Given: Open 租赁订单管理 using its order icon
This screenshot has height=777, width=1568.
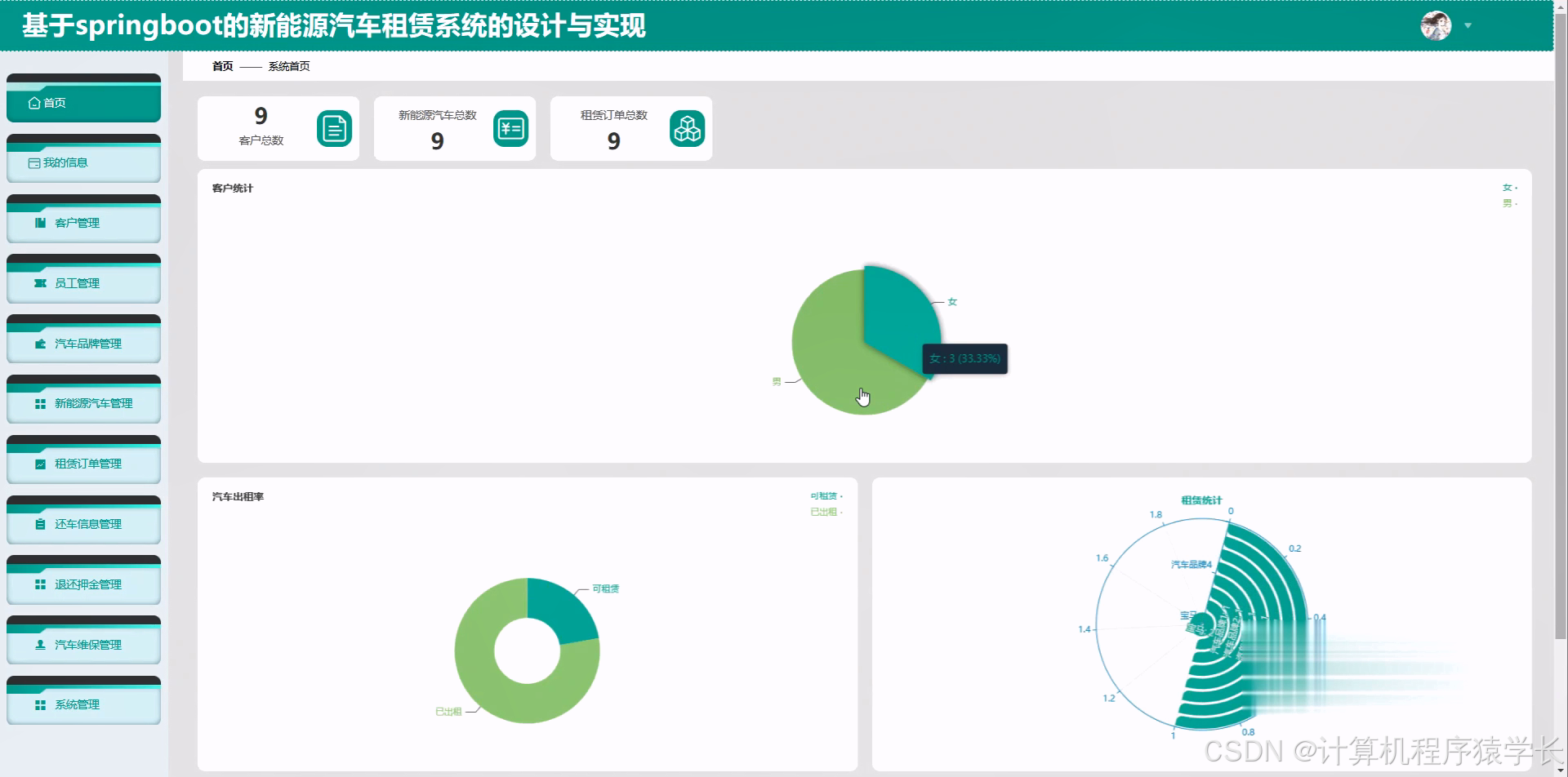Looking at the screenshot, I should coord(39,463).
